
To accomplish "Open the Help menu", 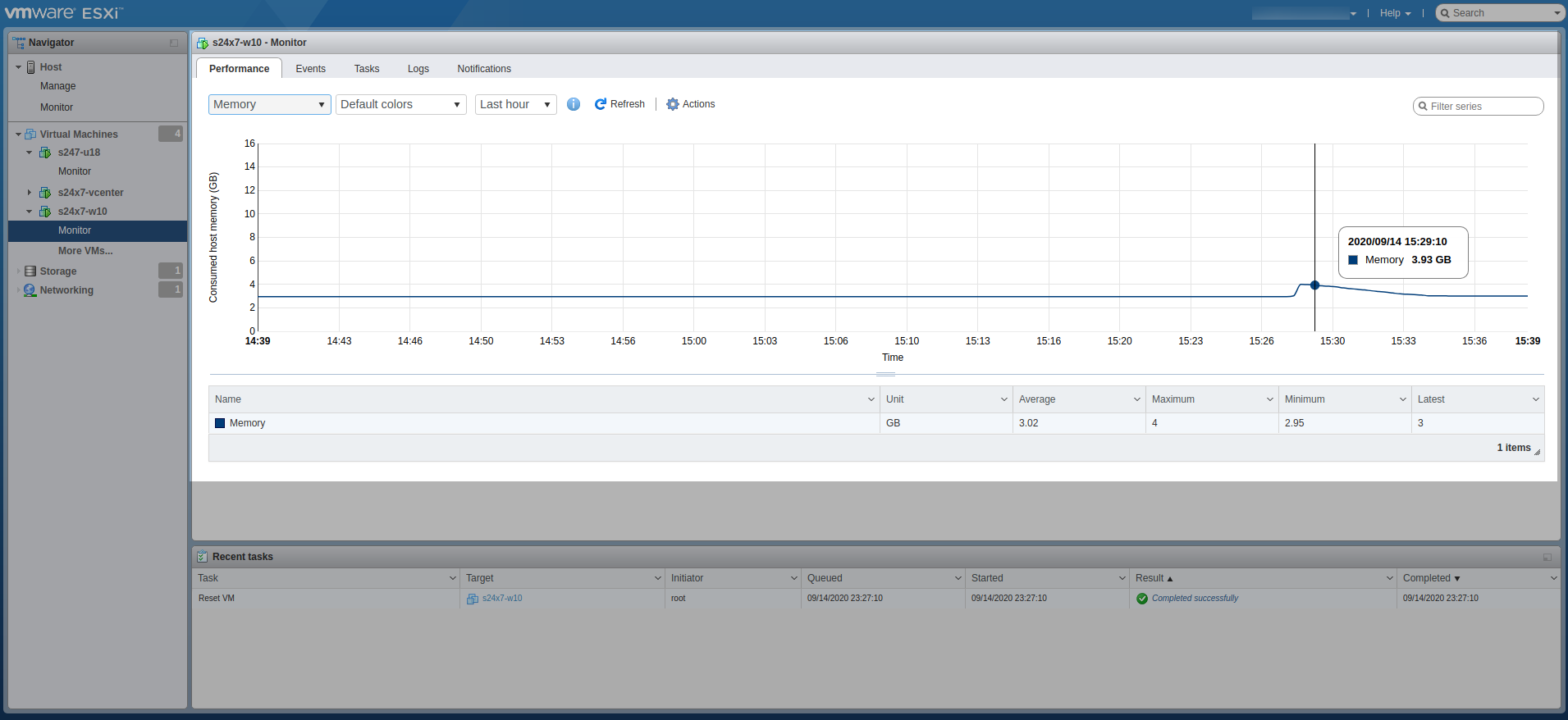I will pos(1395,13).
